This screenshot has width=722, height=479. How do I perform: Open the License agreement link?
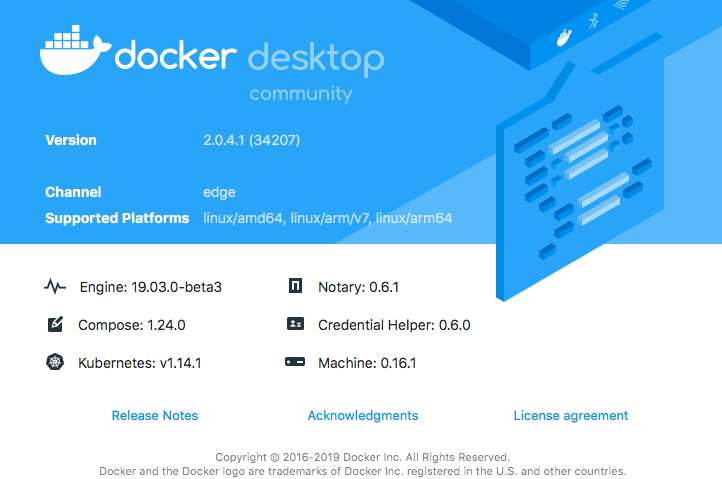tap(571, 415)
